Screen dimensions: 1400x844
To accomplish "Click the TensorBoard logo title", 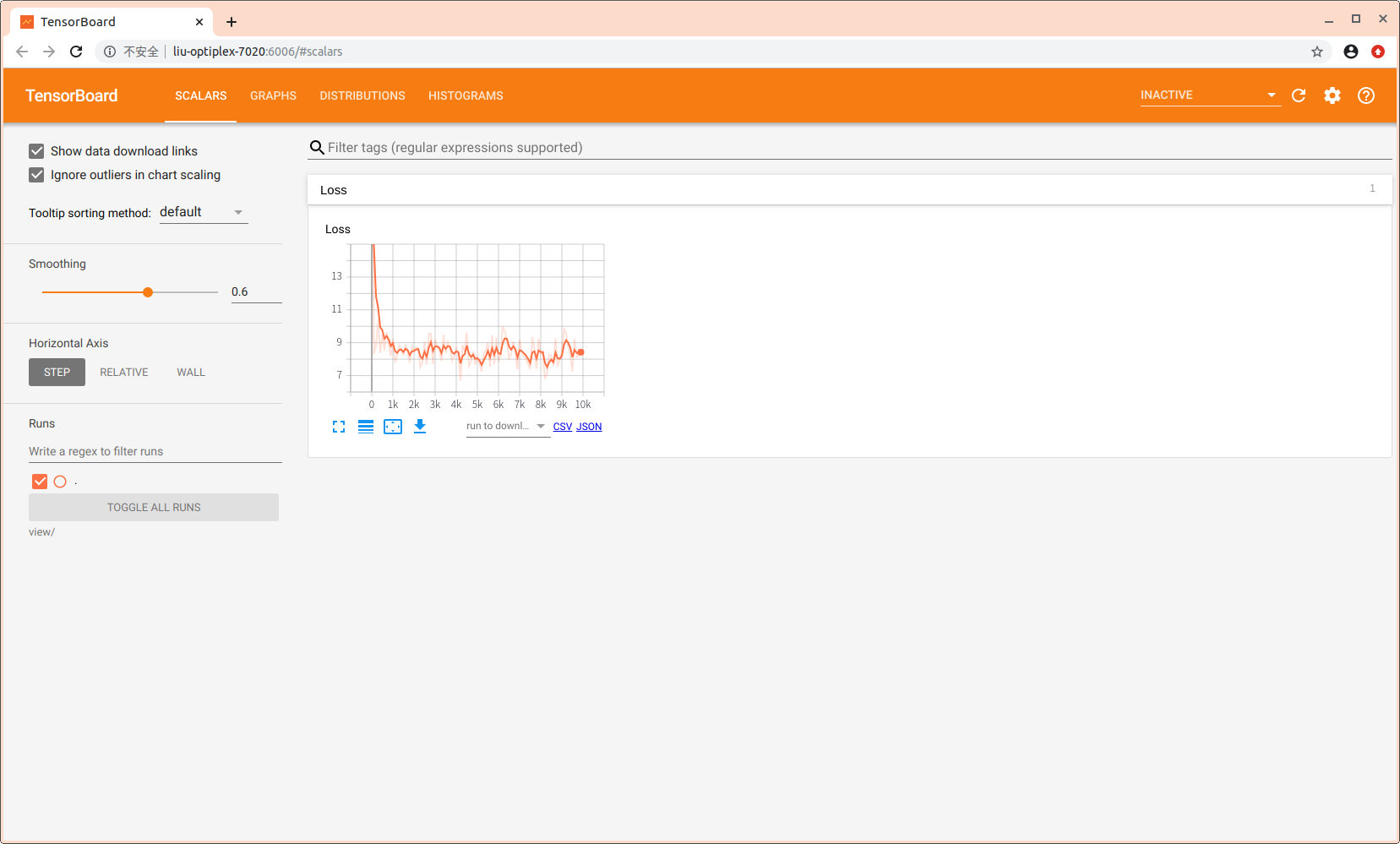I will point(72,95).
